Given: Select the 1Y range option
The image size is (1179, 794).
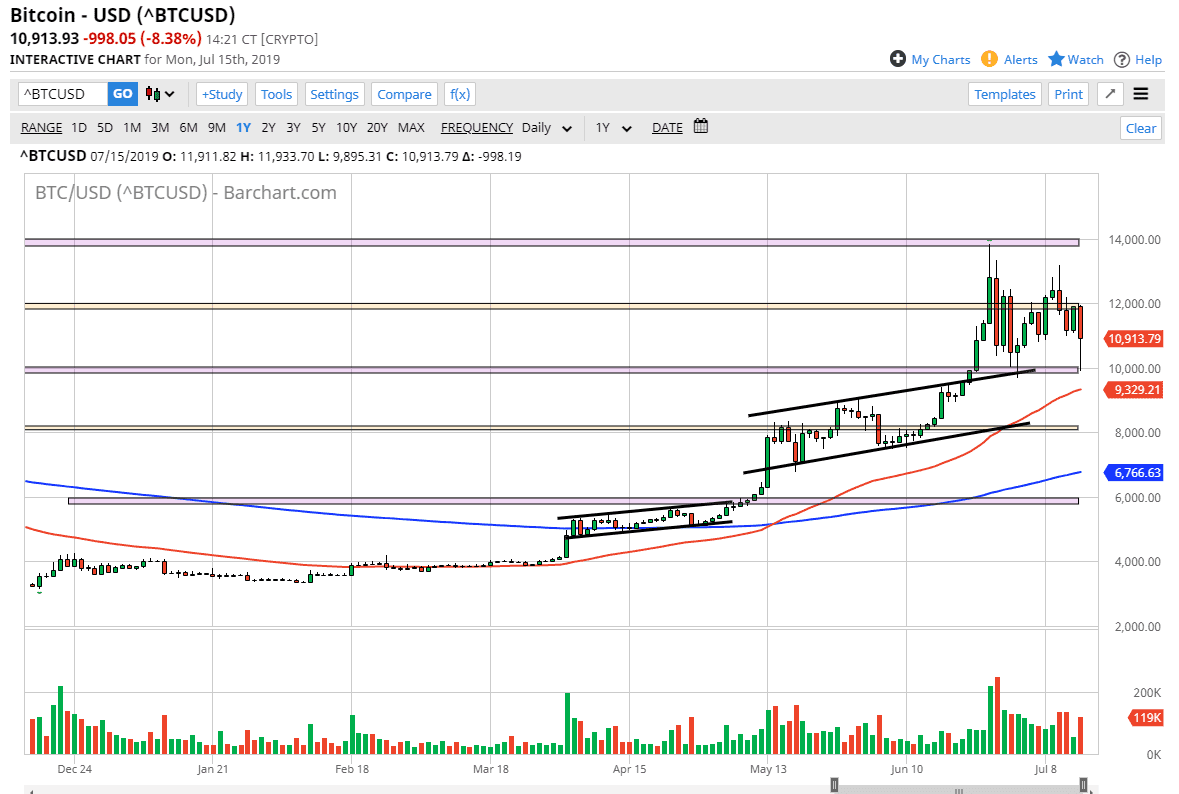Looking at the screenshot, I should (243, 128).
